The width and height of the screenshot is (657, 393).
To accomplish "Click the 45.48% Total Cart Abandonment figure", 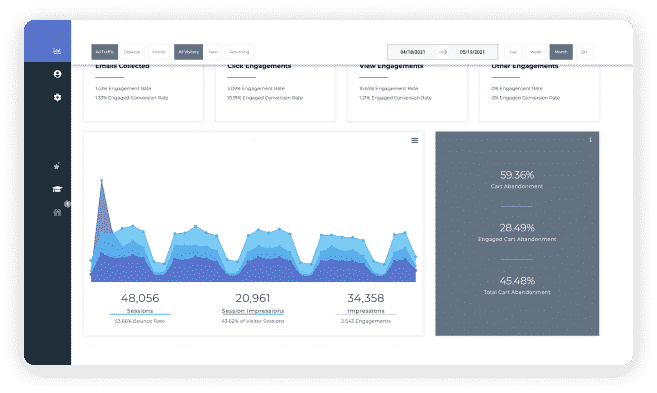I will click(x=517, y=280).
